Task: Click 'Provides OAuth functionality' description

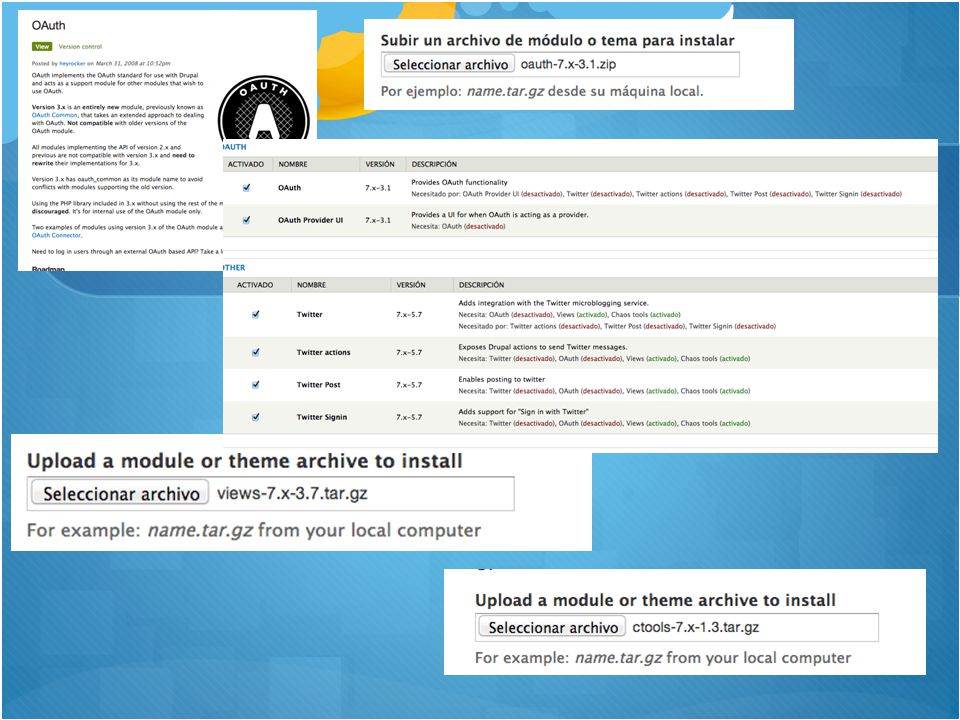Action: tap(459, 182)
